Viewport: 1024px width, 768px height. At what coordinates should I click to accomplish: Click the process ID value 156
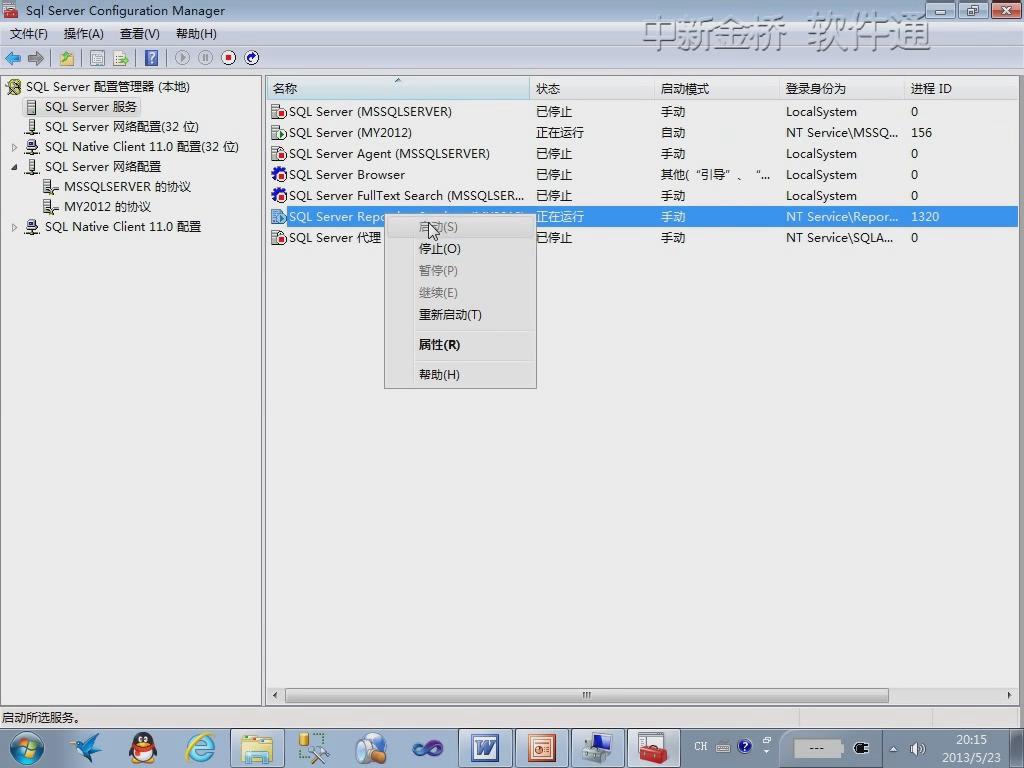point(921,133)
